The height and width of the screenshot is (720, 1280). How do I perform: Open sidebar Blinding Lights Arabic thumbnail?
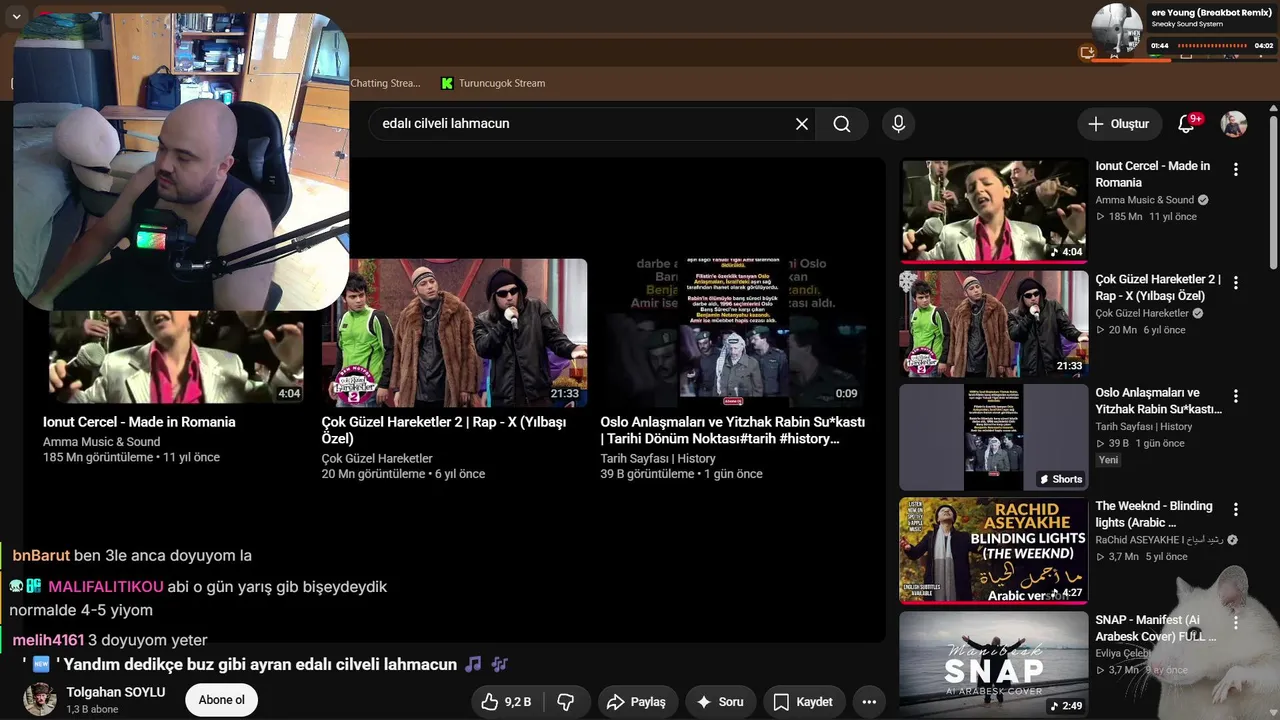993,551
